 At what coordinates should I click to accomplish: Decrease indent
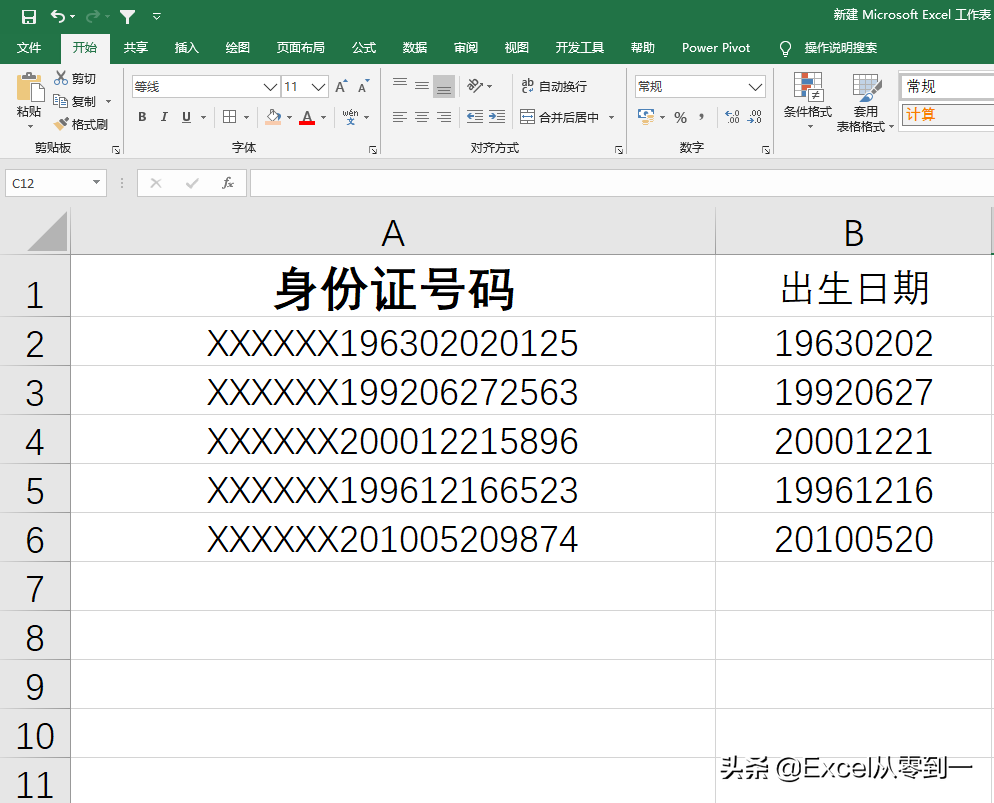[x=475, y=117]
